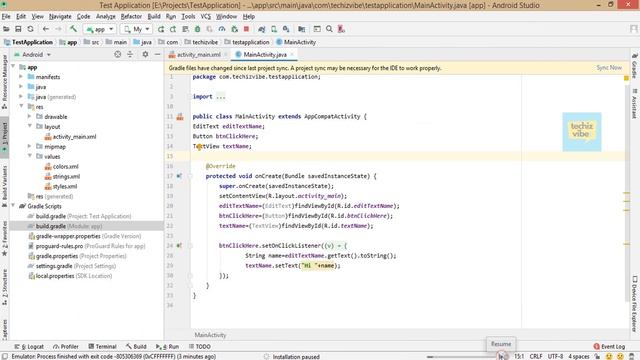Click the Profile app gauge icon

pos(222,29)
